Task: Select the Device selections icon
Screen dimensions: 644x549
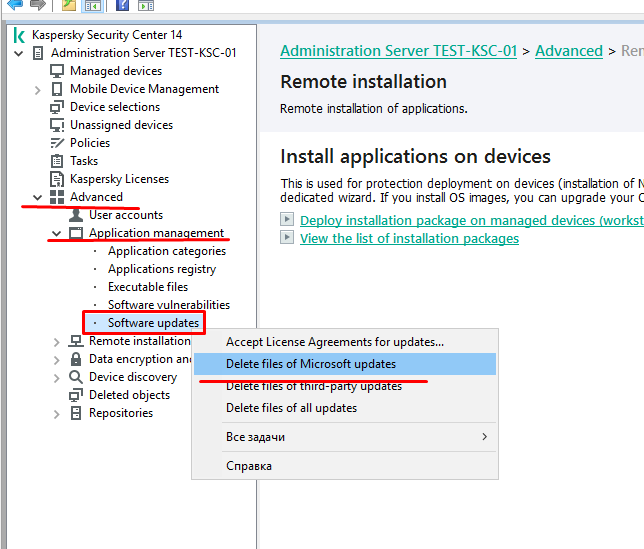Action: (x=57, y=107)
